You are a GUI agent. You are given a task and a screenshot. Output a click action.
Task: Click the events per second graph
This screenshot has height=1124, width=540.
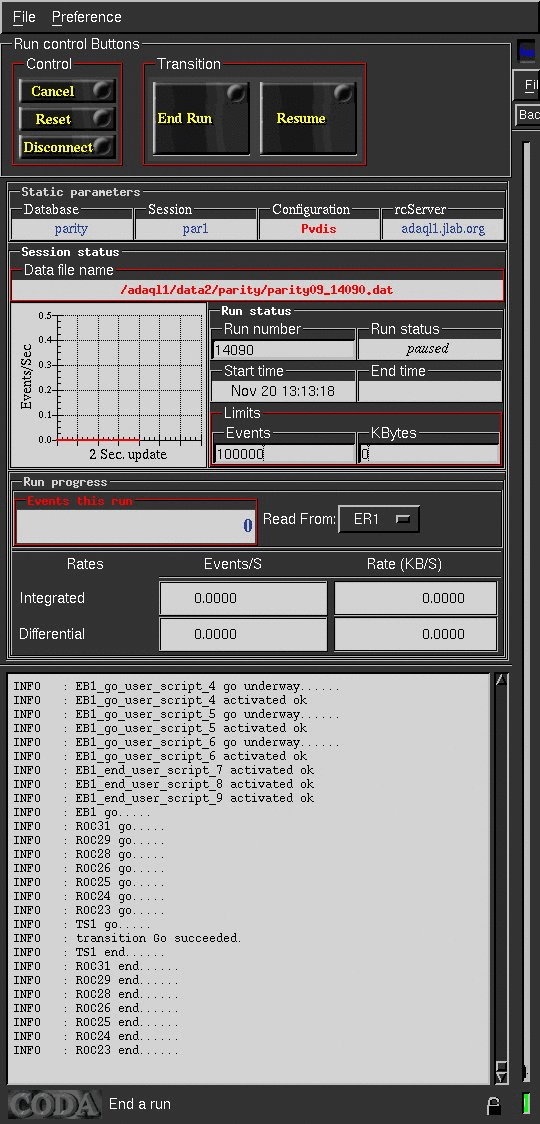(x=108, y=385)
